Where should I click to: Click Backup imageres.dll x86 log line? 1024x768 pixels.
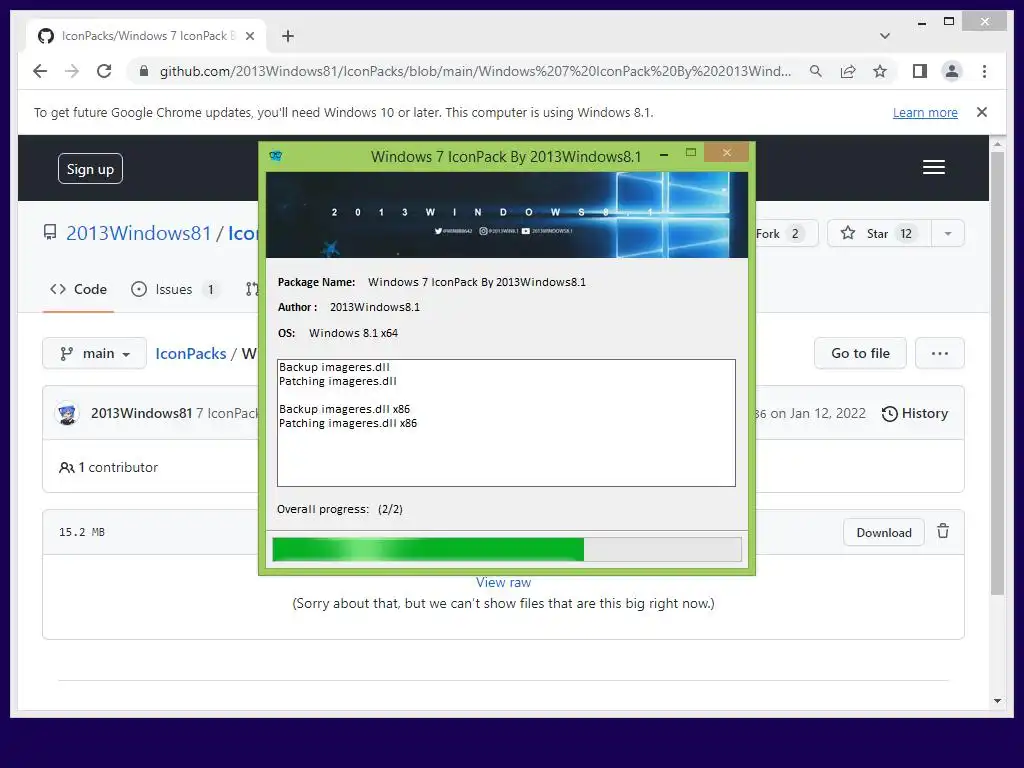coord(344,409)
